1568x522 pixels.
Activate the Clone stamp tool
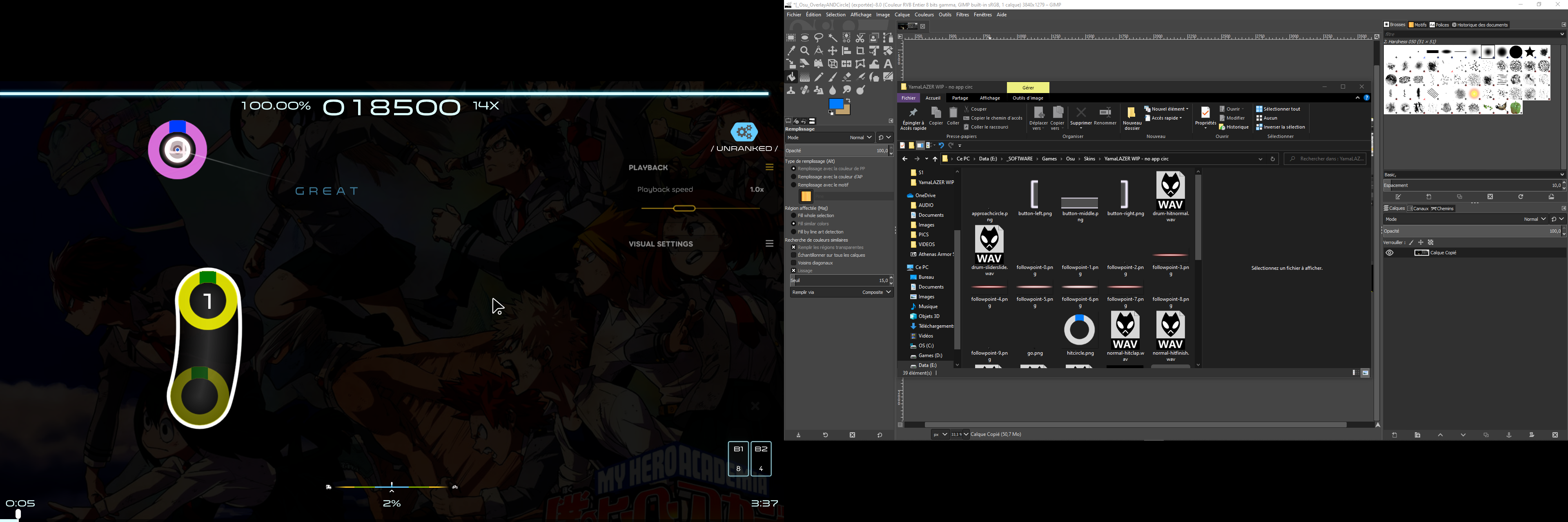pos(791,89)
